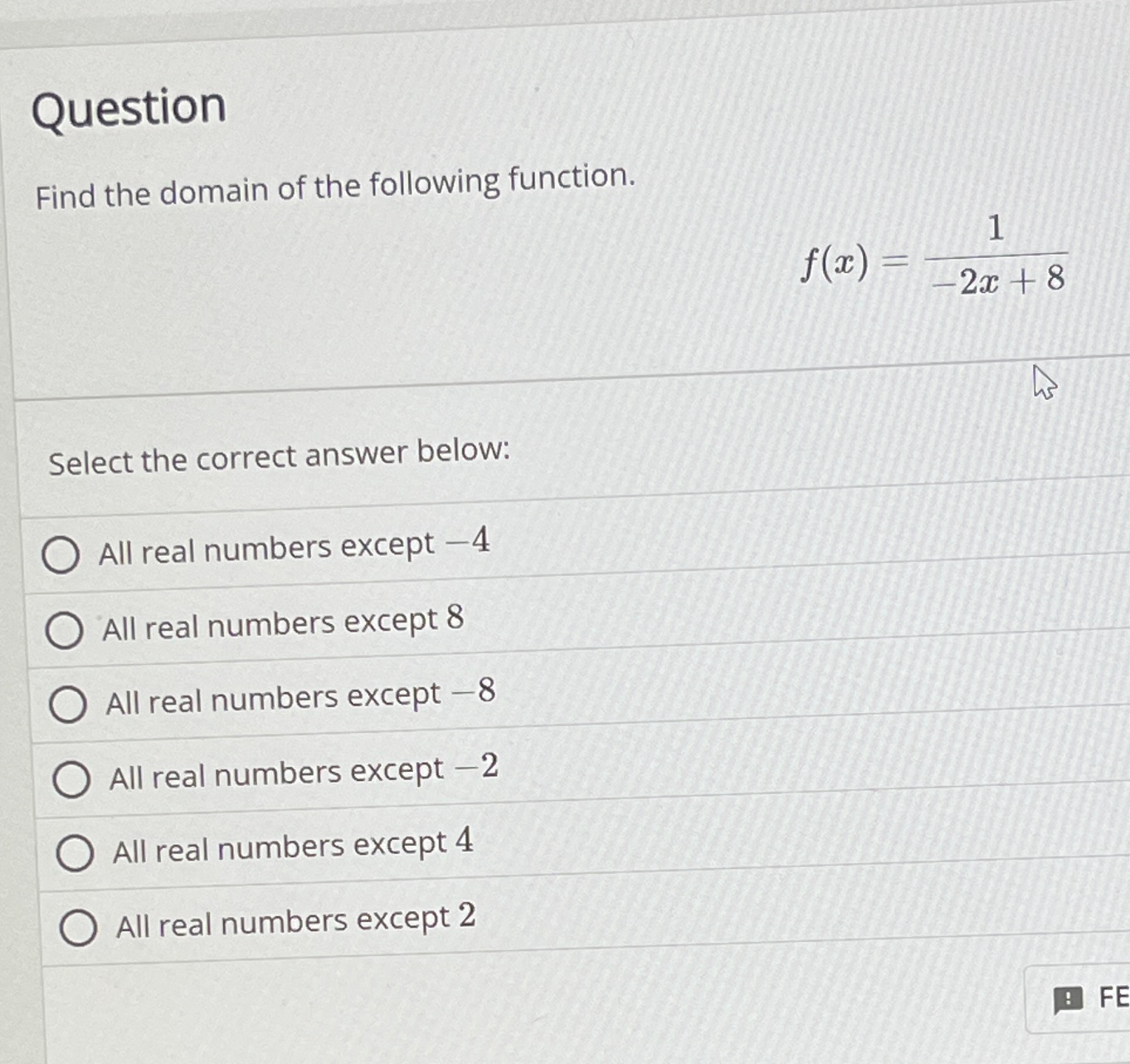Click "Select the correct answer below" label
This screenshot has width=1130, height=1064.
280,456
